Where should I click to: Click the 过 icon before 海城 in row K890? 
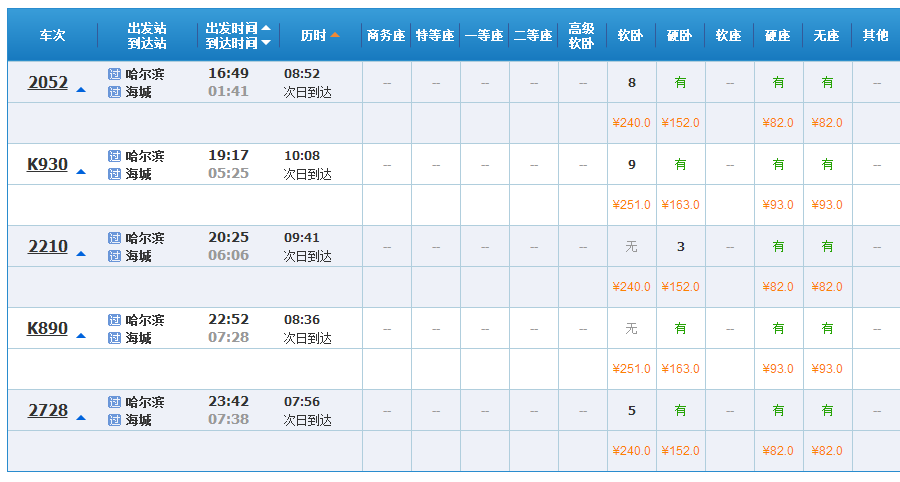pyautogui.click(x=114, y=338)
